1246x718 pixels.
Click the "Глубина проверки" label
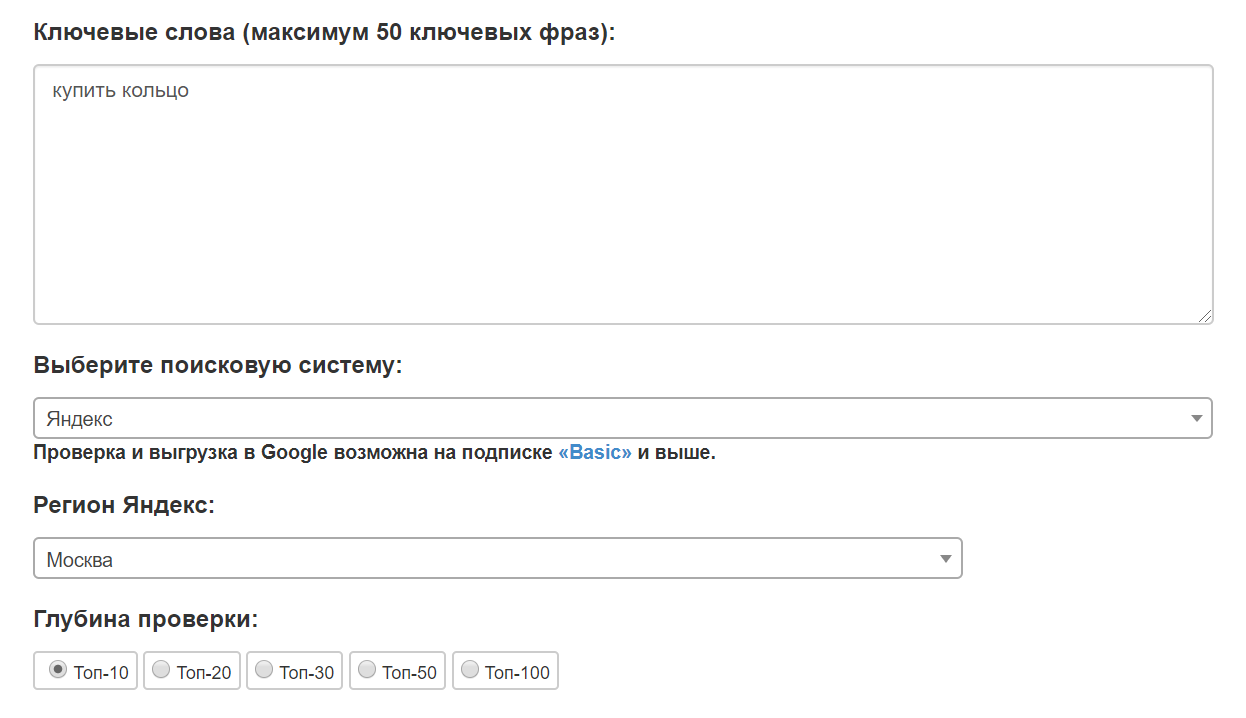(146, 619)
